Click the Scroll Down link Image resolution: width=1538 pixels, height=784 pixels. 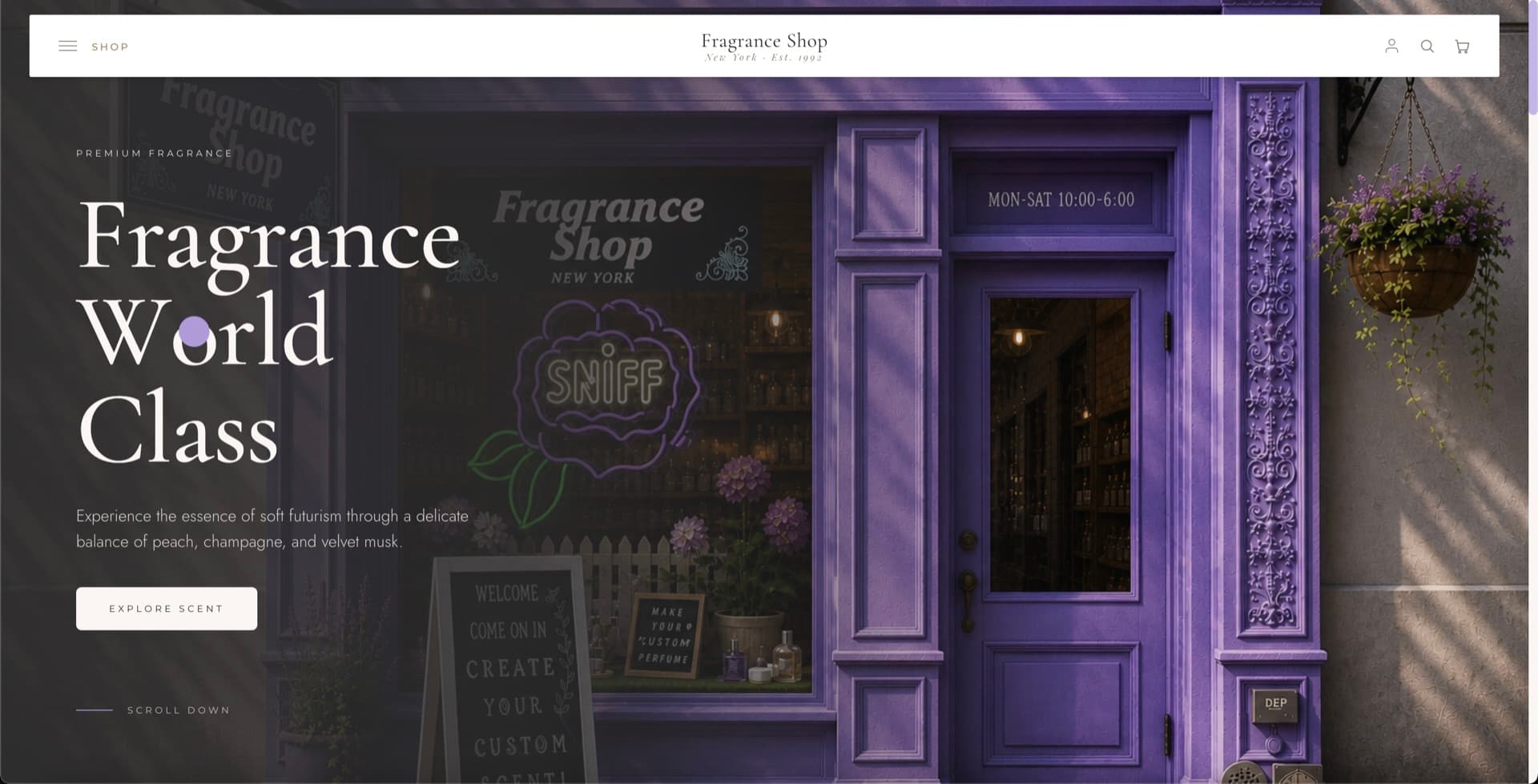point(153,710)
